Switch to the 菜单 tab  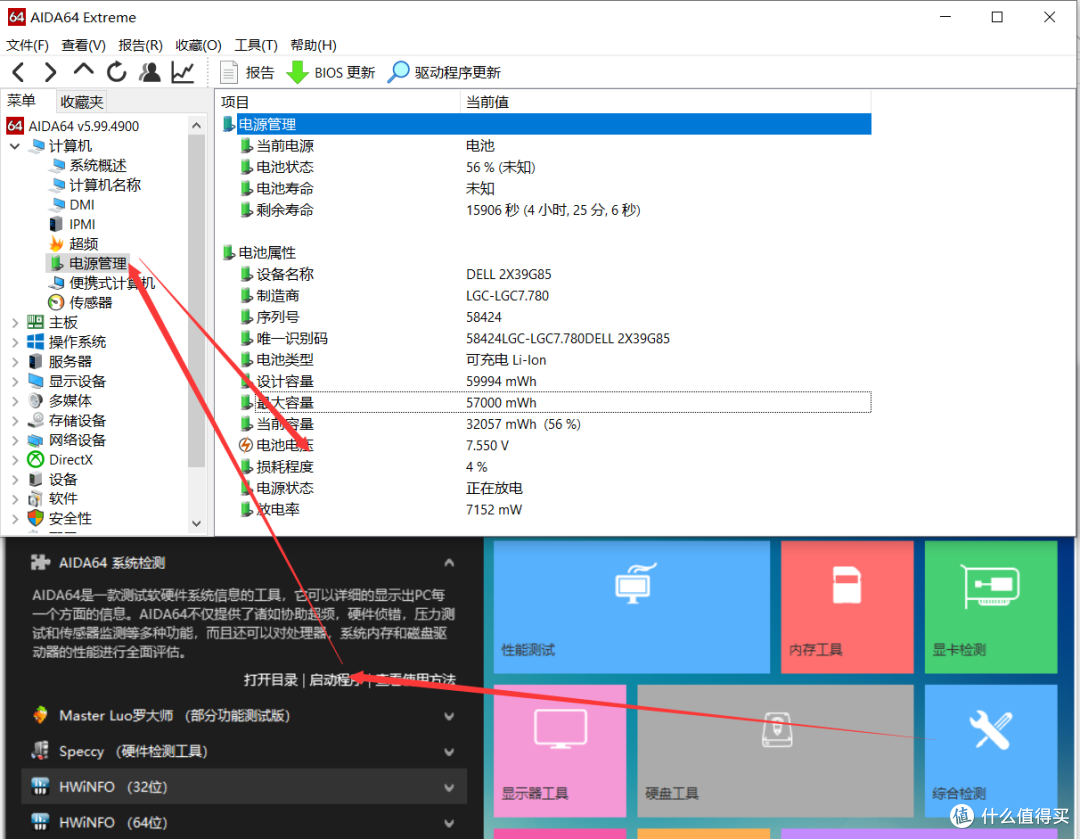tap(21, 101)
